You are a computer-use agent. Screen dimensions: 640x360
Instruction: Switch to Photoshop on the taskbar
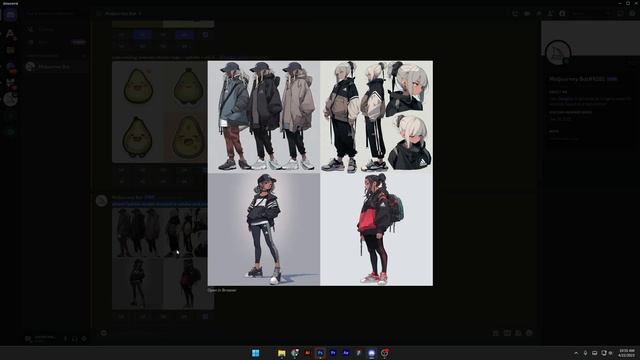320,353
